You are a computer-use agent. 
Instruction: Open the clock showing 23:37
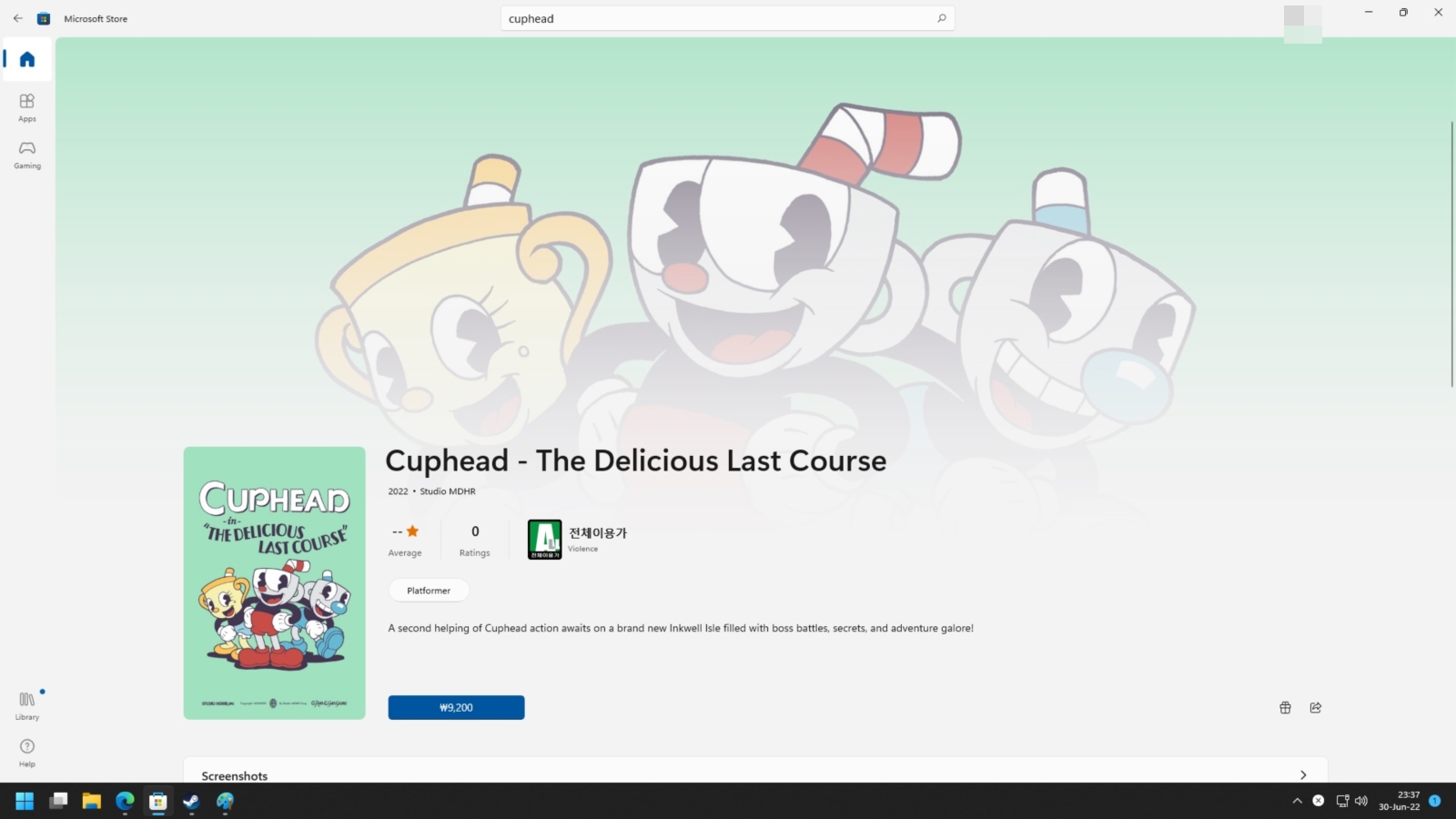pos(1399,801)
